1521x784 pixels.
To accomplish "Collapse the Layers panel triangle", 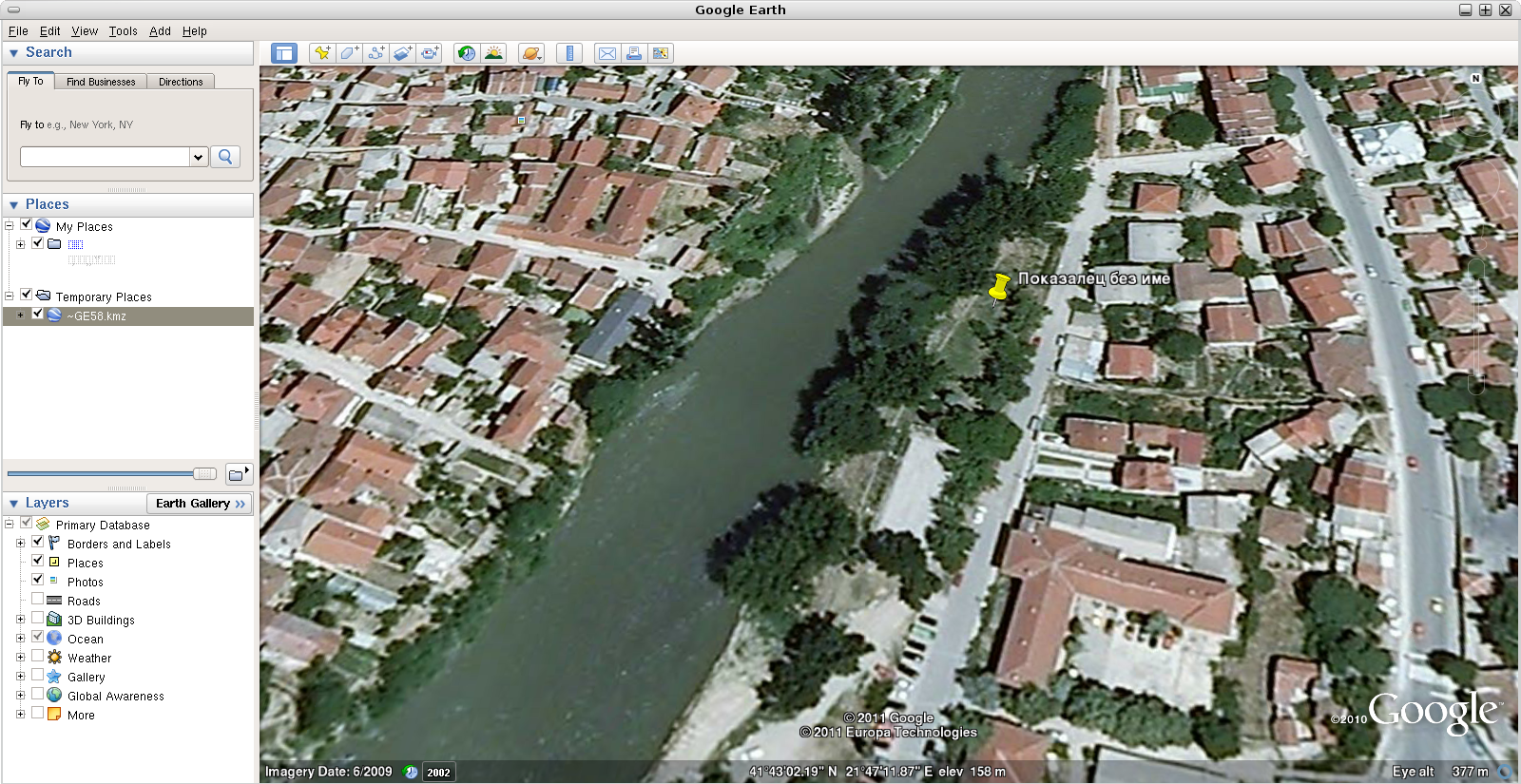I will click(x=13, y=504).
